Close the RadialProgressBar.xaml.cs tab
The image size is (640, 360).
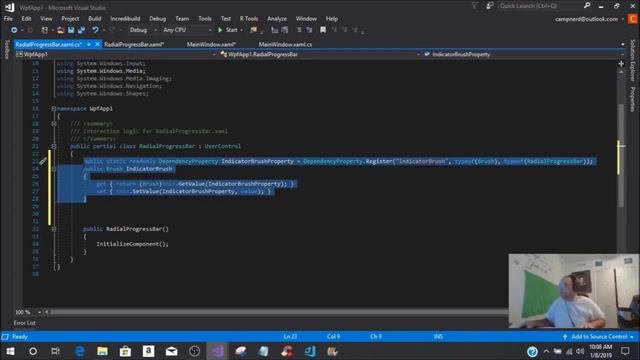(97, 44)
